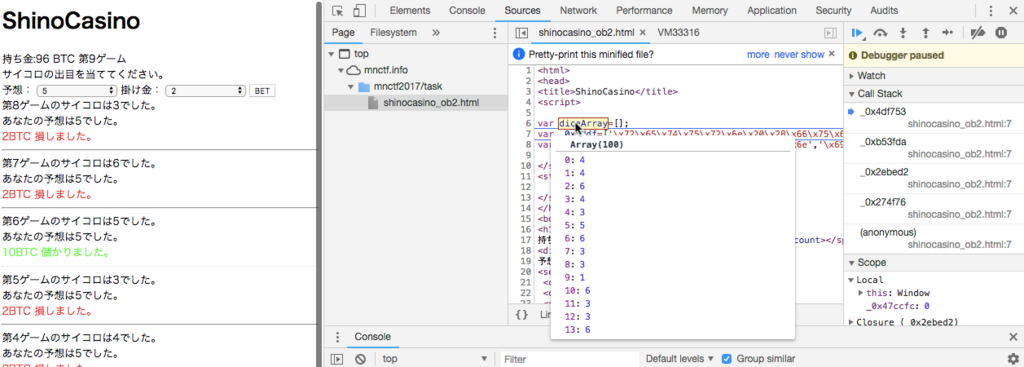Clear the console
Screen dimensions: 1024x367
pyautogui.click(x=360, y=359)
